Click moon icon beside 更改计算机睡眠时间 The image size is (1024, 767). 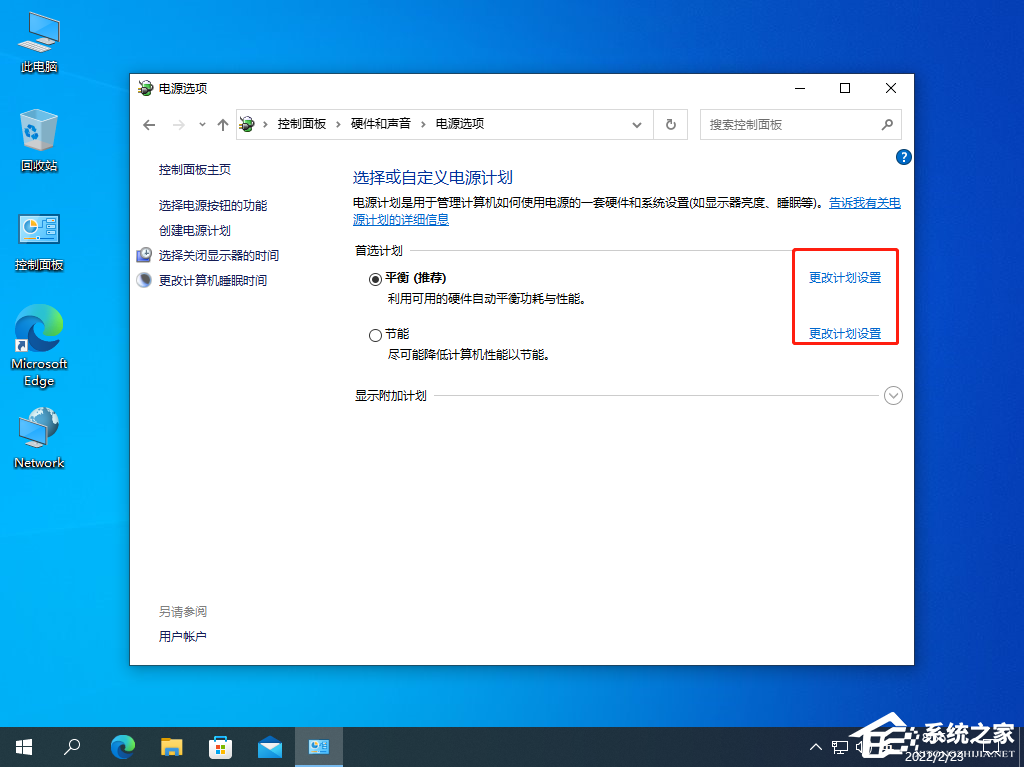(x=144, y=280)
